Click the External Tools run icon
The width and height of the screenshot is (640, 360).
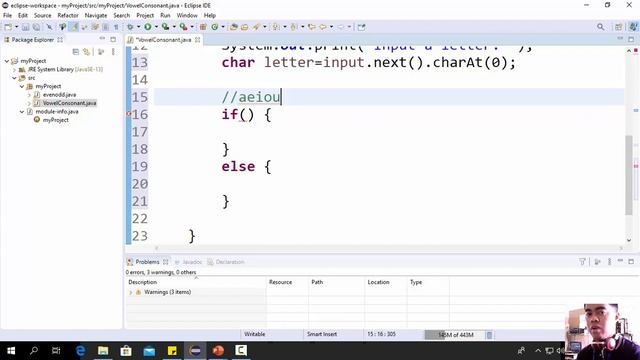[x=183, y=27]
